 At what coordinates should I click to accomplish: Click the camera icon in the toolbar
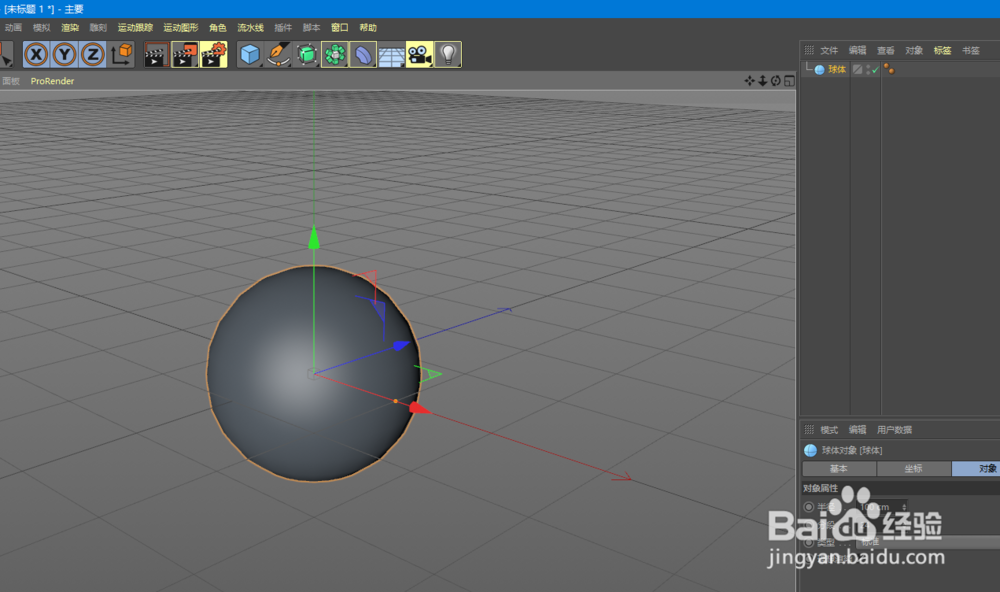coord(420,54)
